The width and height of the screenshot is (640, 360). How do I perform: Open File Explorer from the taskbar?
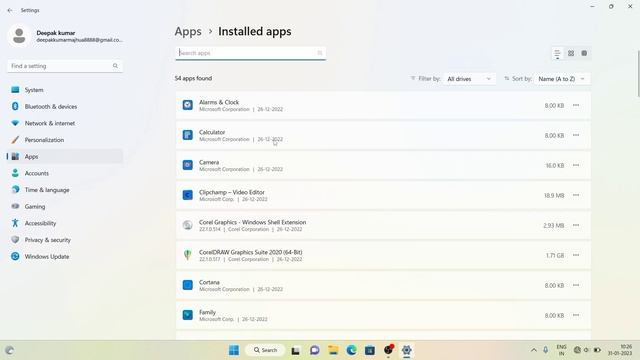333,350
